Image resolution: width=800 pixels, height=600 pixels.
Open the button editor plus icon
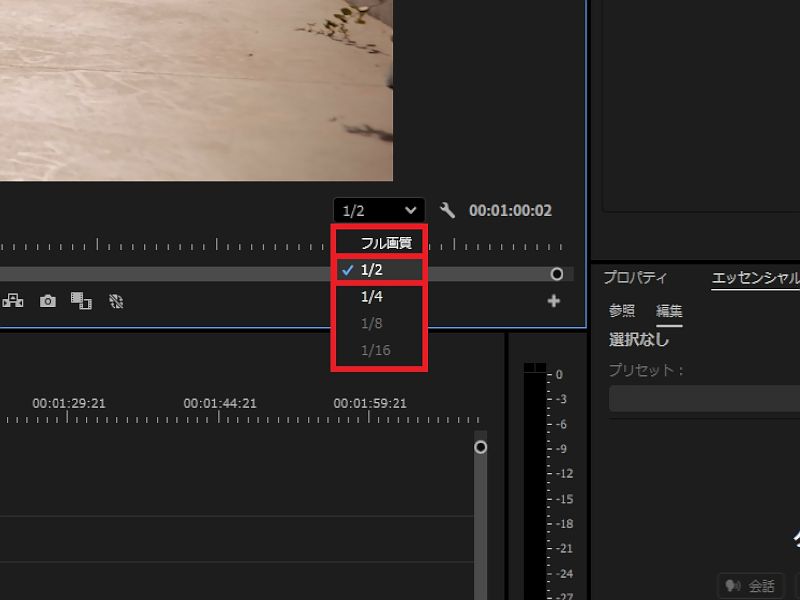coord(554,301)
